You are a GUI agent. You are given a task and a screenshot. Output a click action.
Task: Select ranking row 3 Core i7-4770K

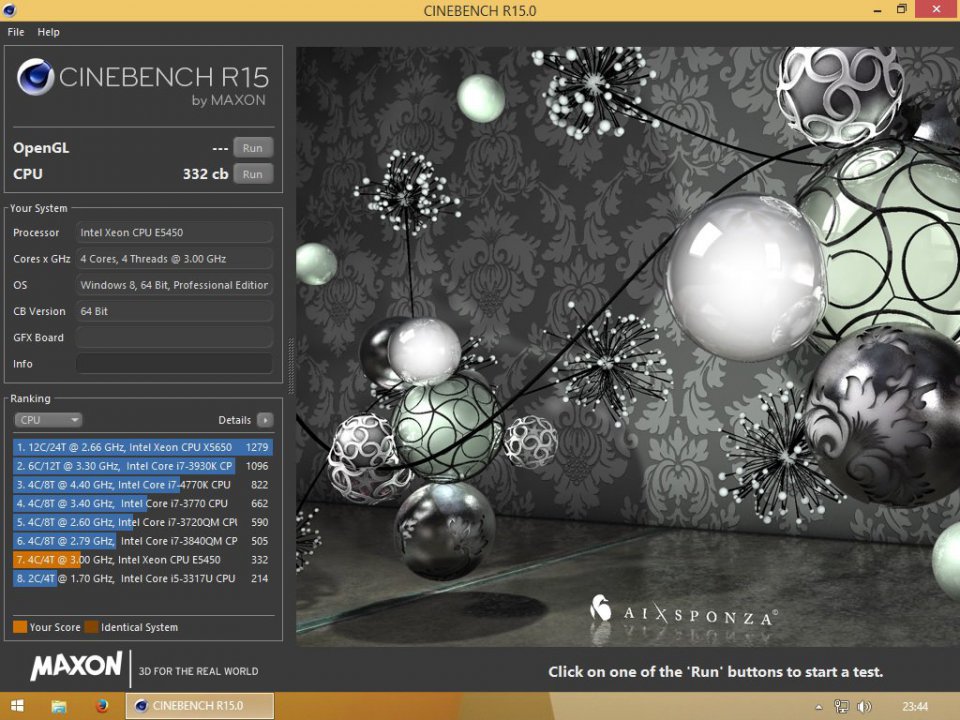coord(142,485)
